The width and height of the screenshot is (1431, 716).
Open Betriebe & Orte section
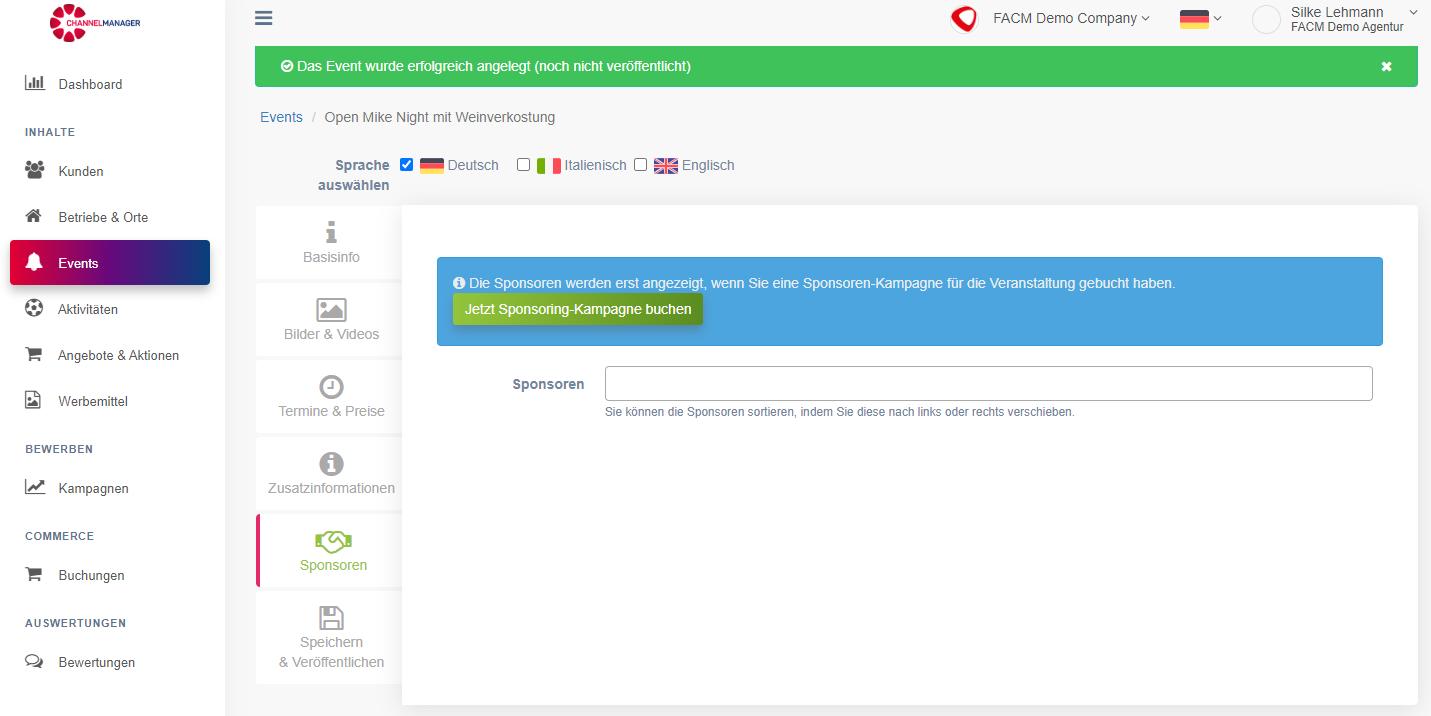pyautogui.click(x=103, y=217)
